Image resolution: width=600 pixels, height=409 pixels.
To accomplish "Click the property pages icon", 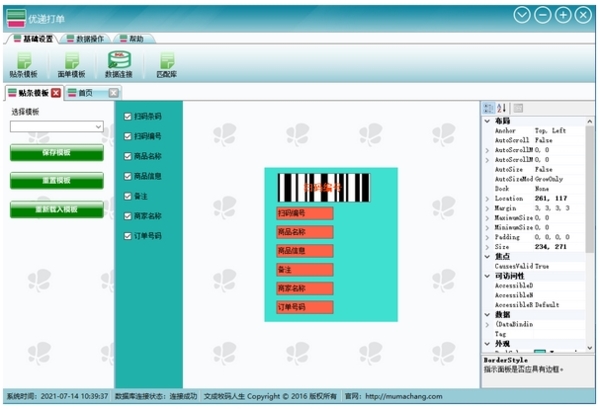I will (x=518, y=108).
